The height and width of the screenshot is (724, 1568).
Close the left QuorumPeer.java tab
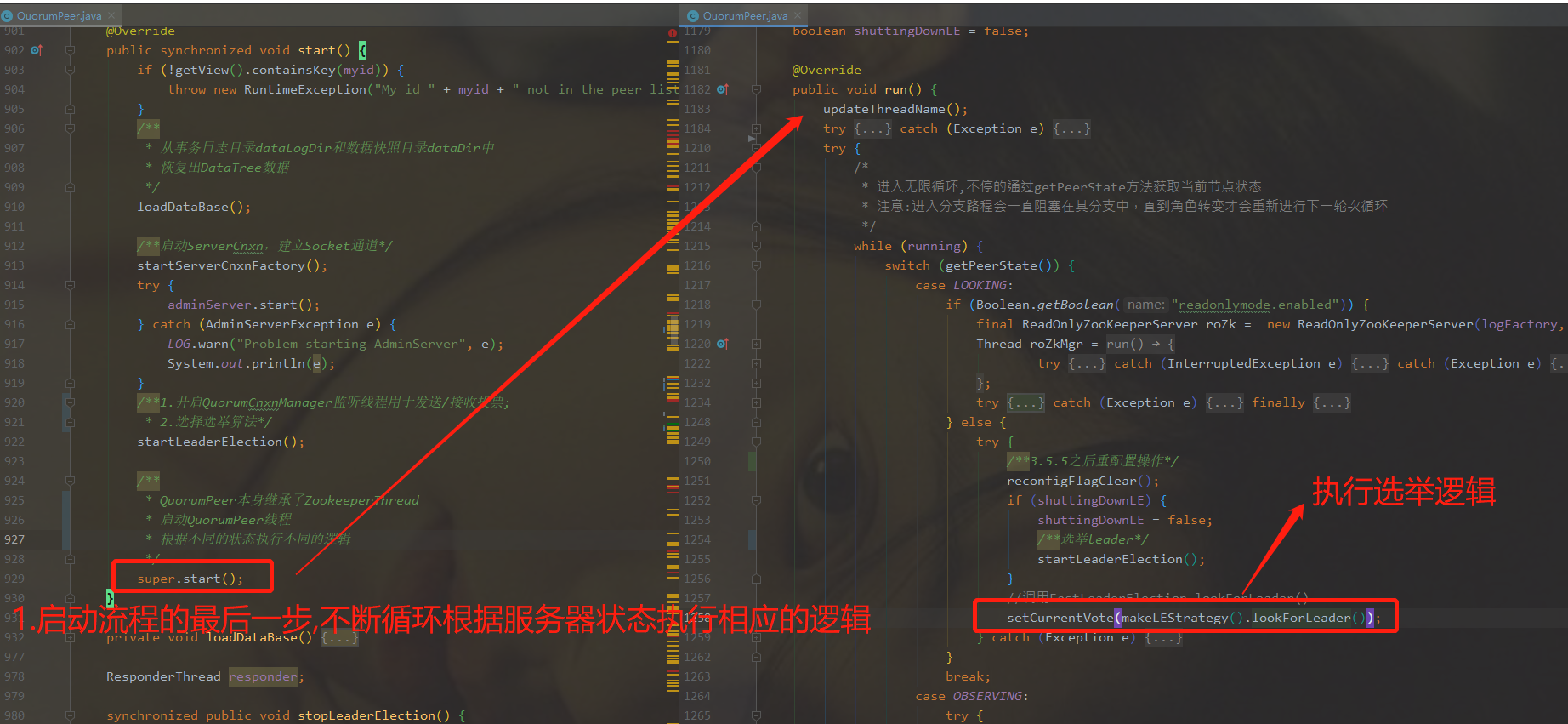(111, 16)
